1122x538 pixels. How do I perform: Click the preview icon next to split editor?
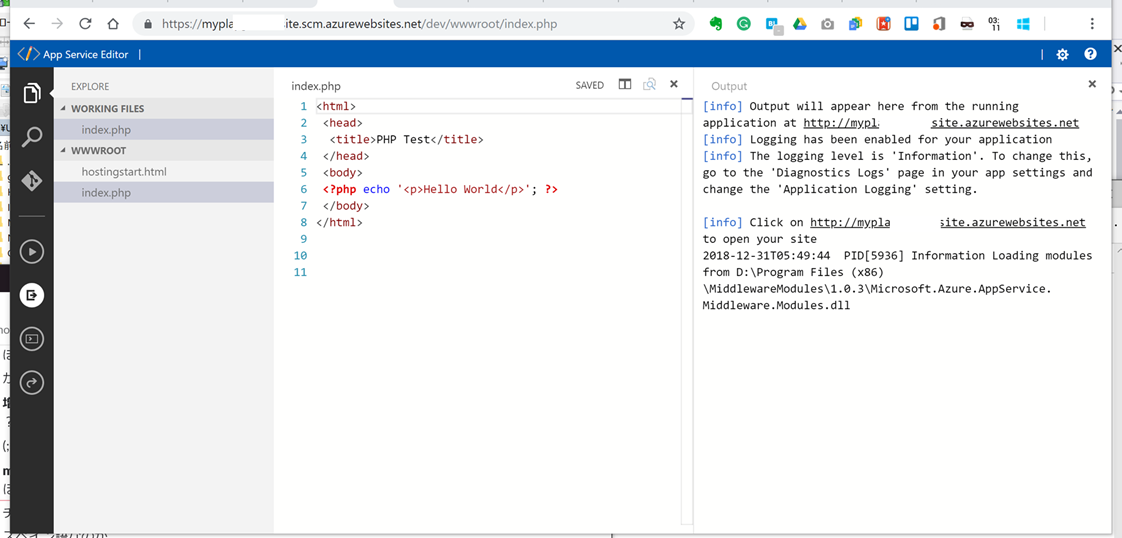[x=649, y=84]
